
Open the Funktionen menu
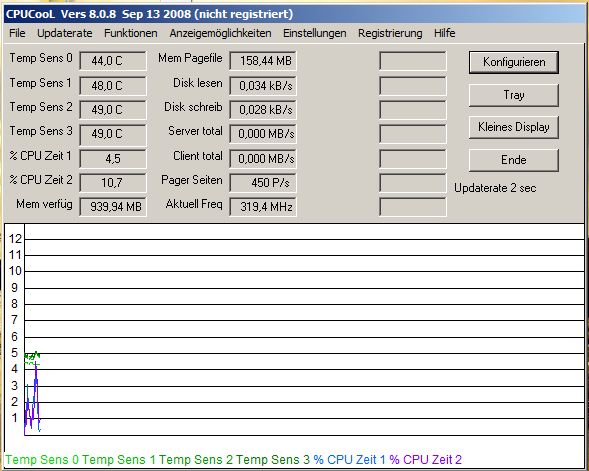[131, 33]
